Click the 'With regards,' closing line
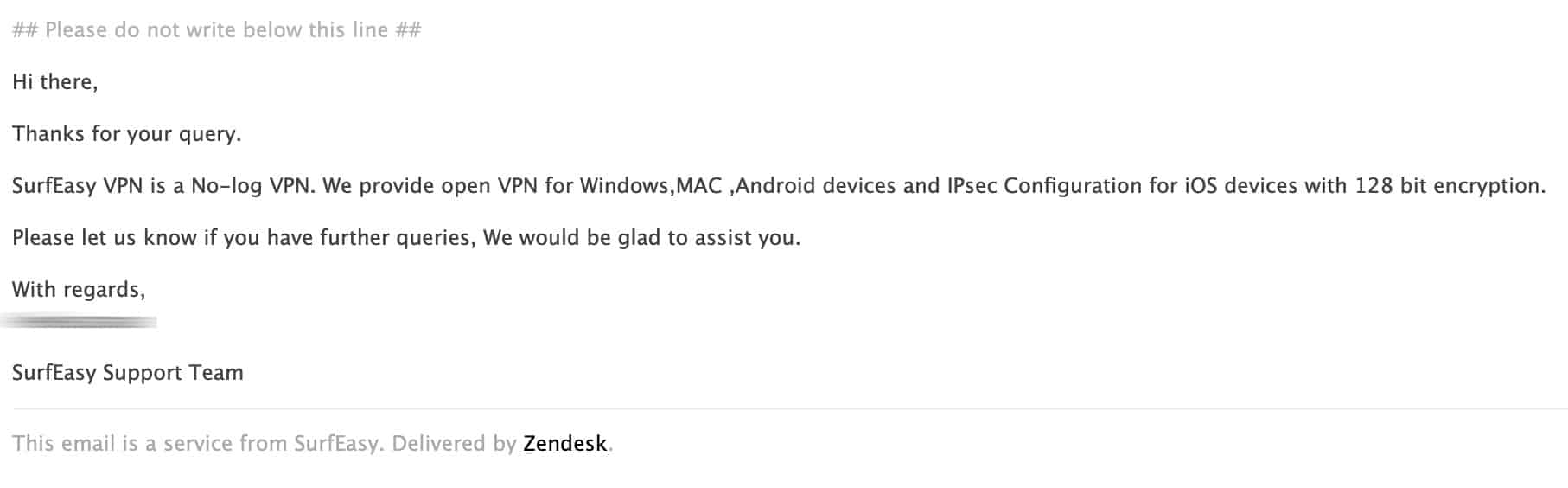The width and height of the screenshot is (1568, 488). [79, 290]
